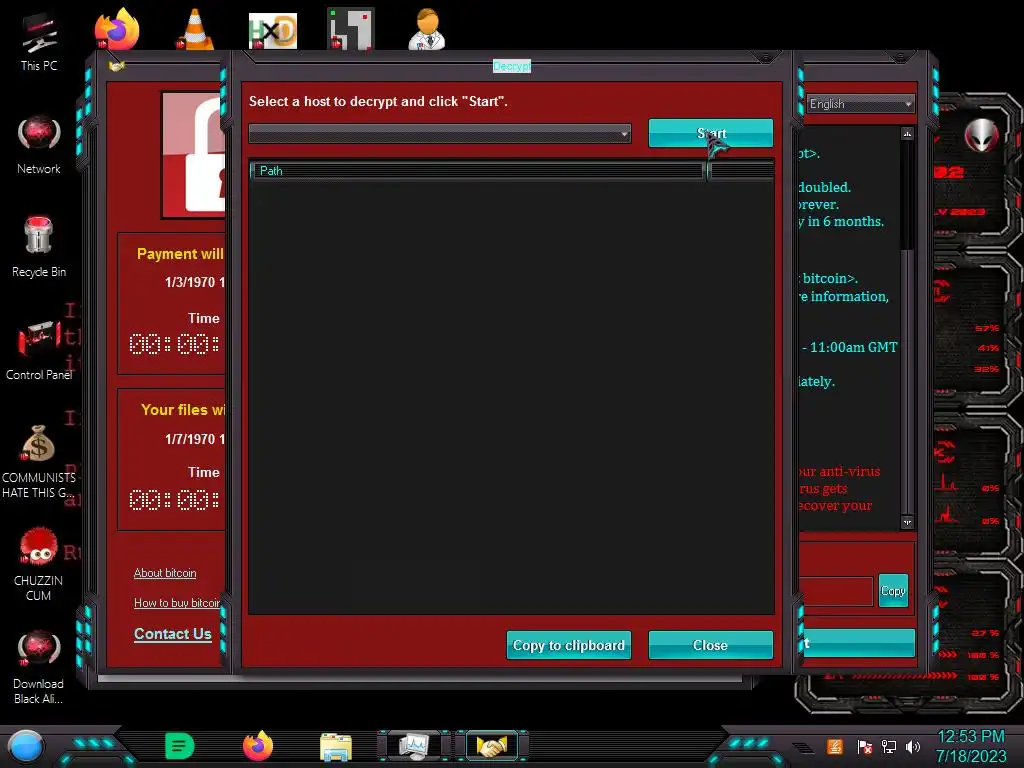The height and width of the screenshot is (768, 1024).
Task: Open COMMUNISTS HATE THIS money bag icon
Action: 39,461
